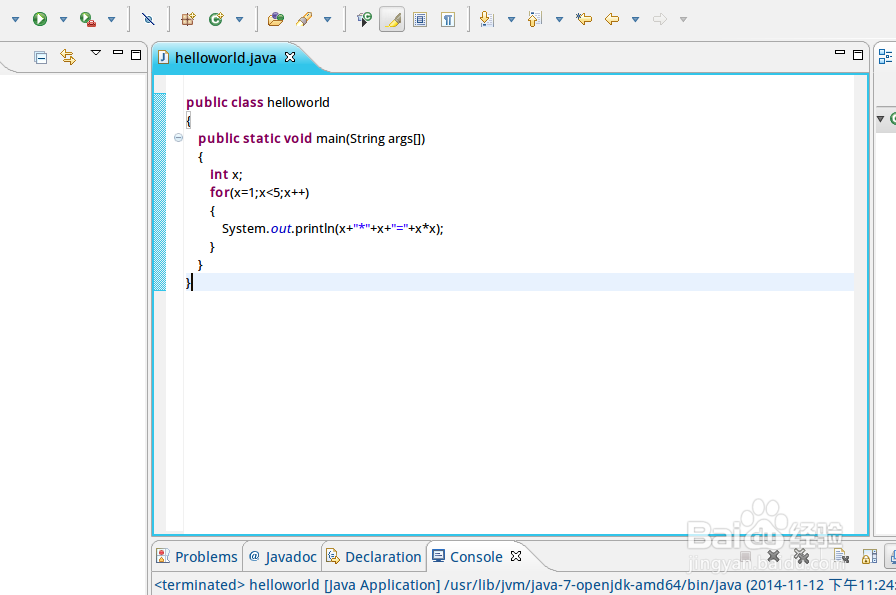Open the Next Annotation dropdown arrow
The width and height of the screenshot is (896, 595).
pyautogui.click(x=511, y=19)
